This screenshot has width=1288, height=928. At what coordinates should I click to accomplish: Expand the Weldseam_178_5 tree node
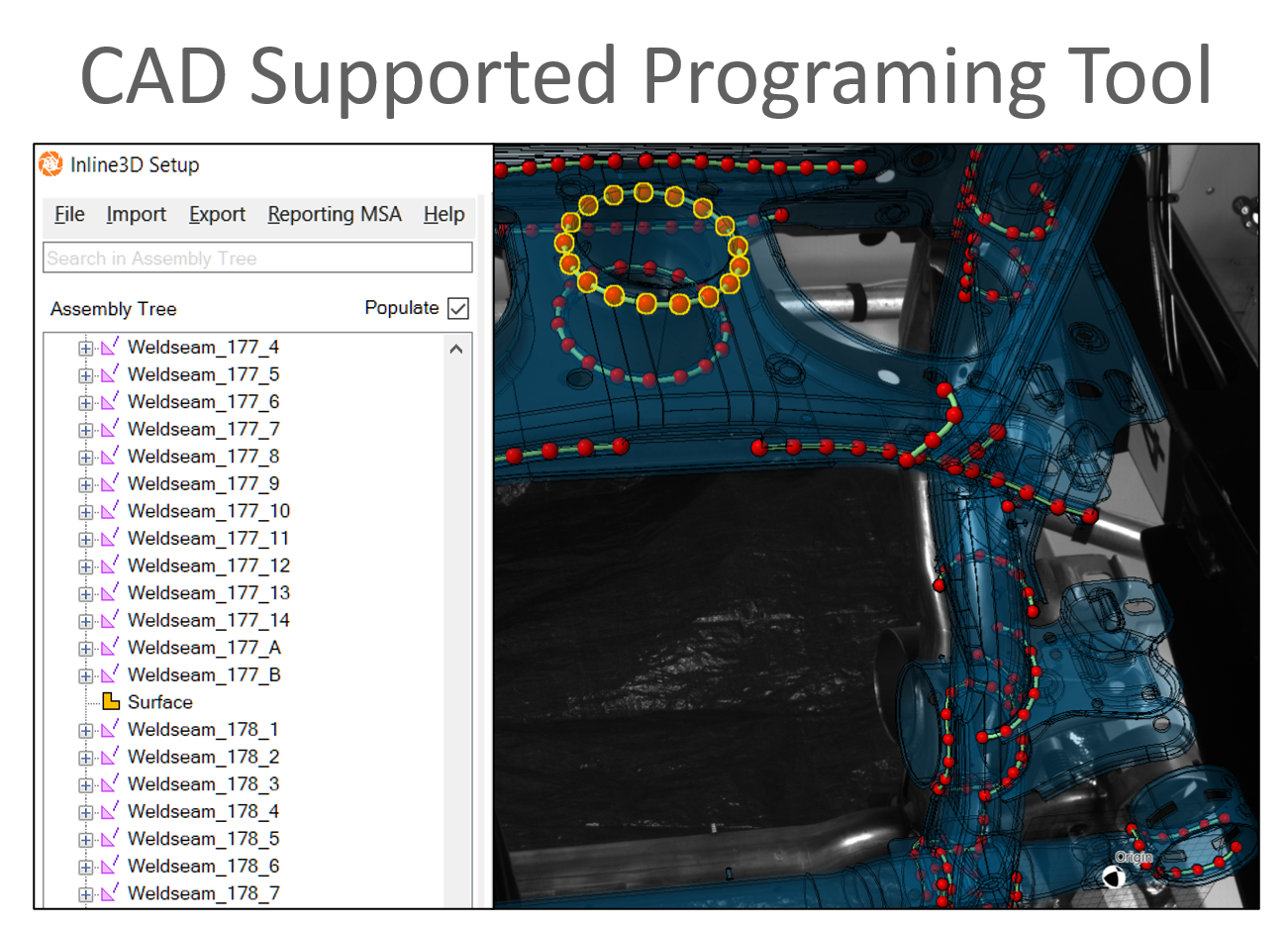pos(86,840)
